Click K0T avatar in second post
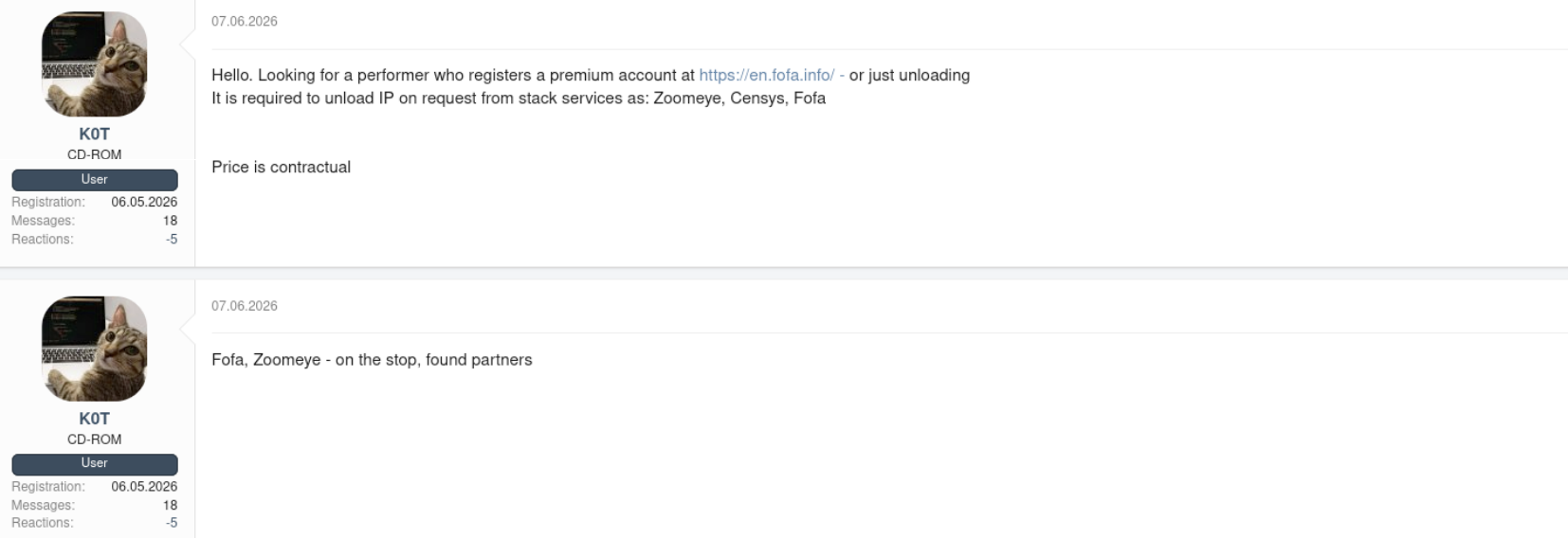1568x538 pixels. click(x=95, y=349)
